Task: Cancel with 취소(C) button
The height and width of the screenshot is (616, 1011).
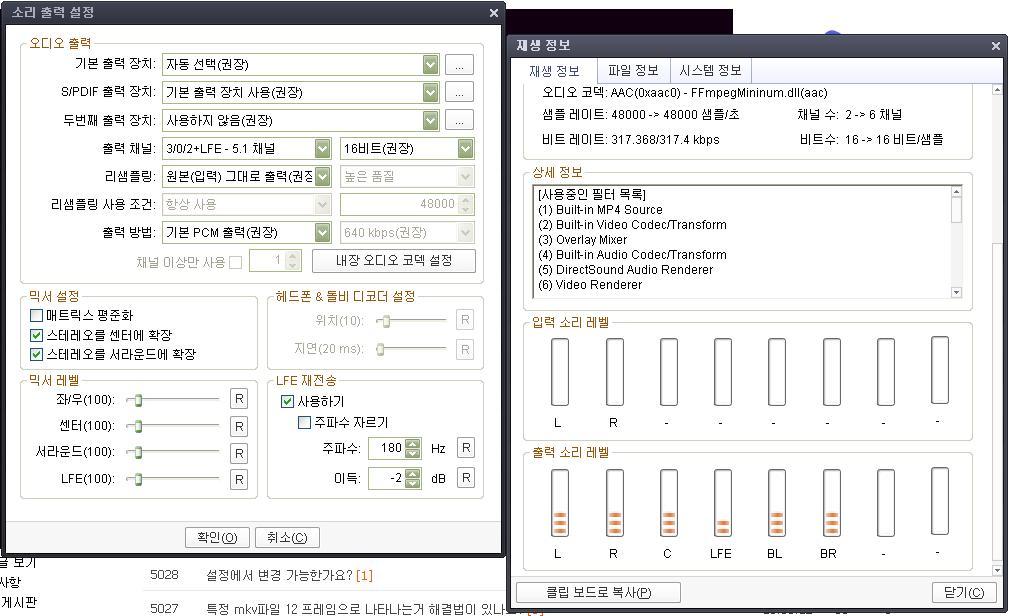Action: tap(288, 537)
